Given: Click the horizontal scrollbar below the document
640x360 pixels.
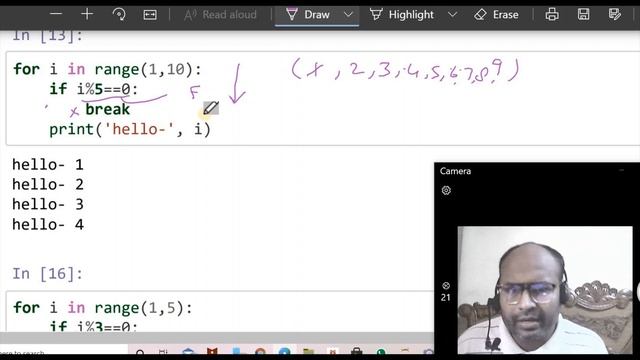Looking at the screenshot, I should pos(216,338).
